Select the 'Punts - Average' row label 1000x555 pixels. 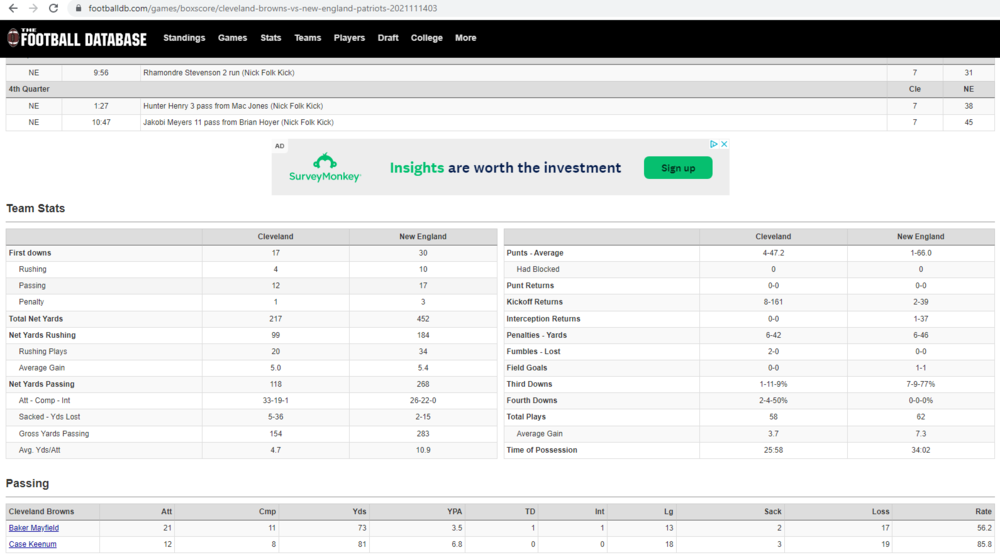535,253
